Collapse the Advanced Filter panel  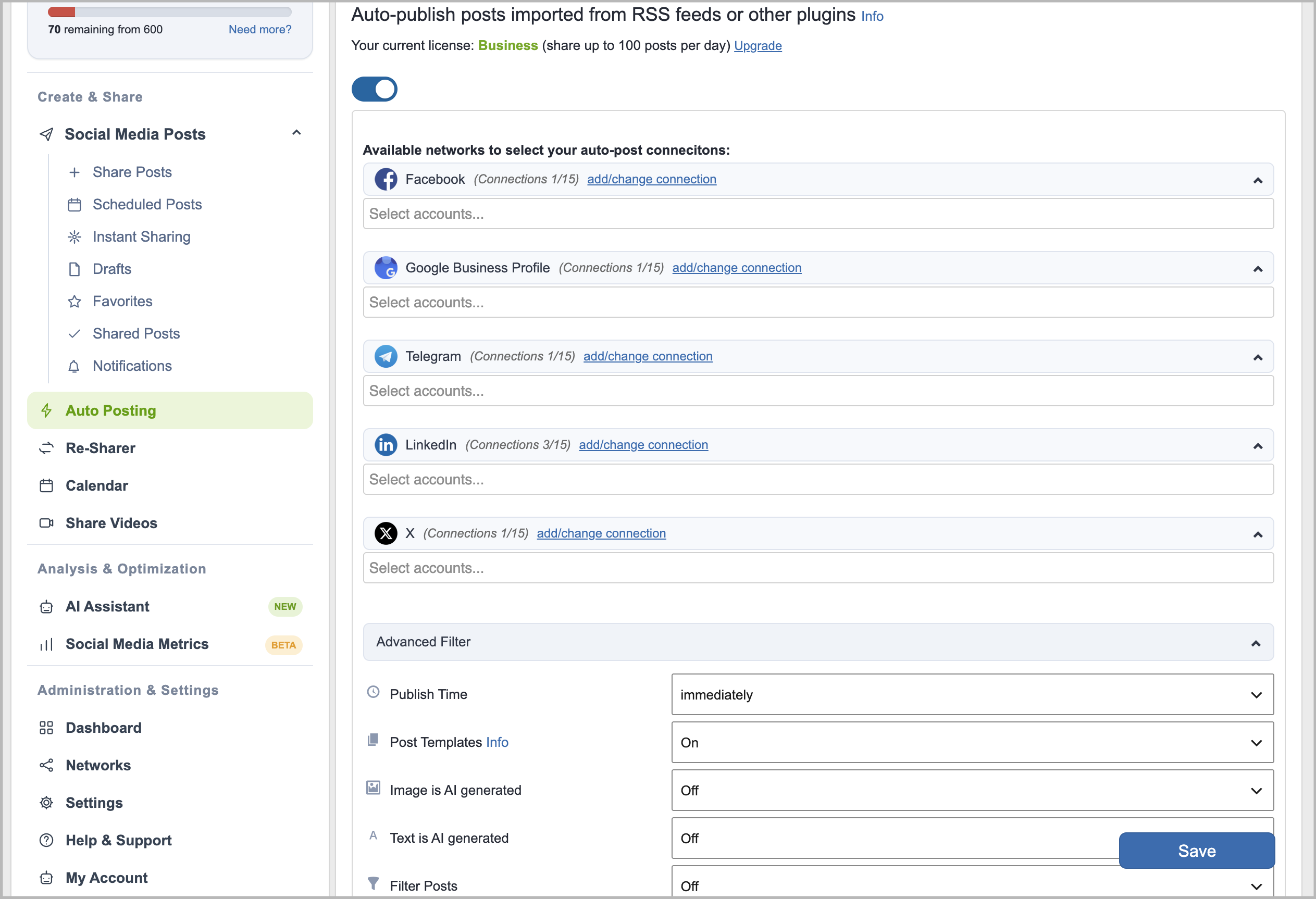pos(1256,644)
